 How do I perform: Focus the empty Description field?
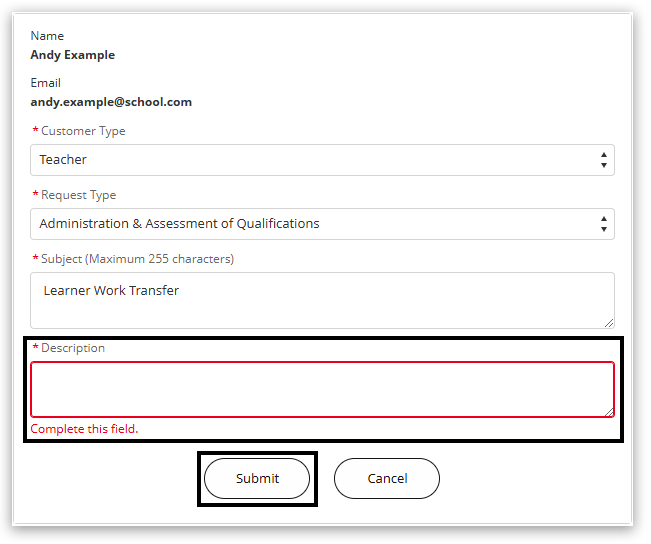tap(322, 389)
